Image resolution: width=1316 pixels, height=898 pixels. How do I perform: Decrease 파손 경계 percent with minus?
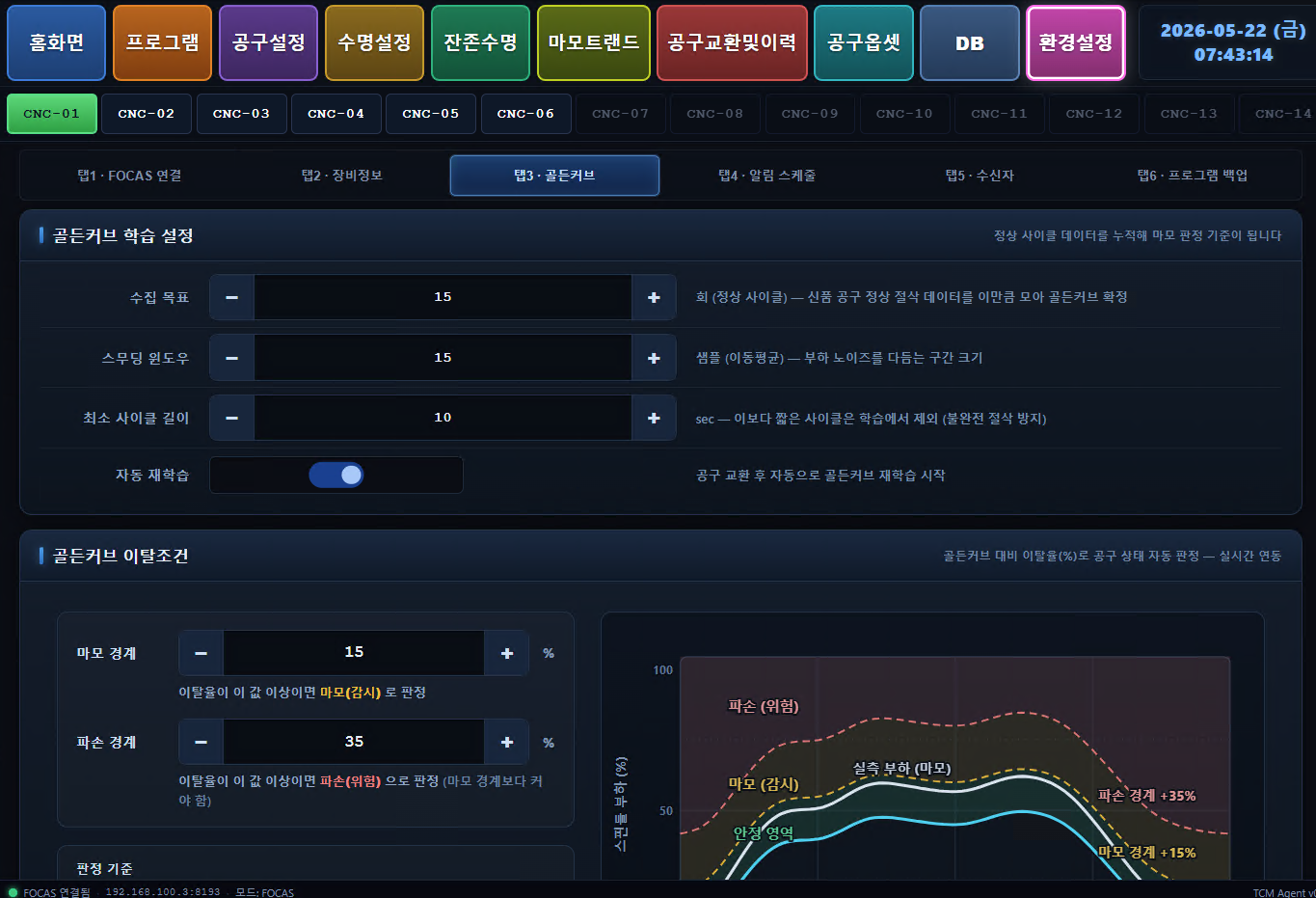coord(201,742)
